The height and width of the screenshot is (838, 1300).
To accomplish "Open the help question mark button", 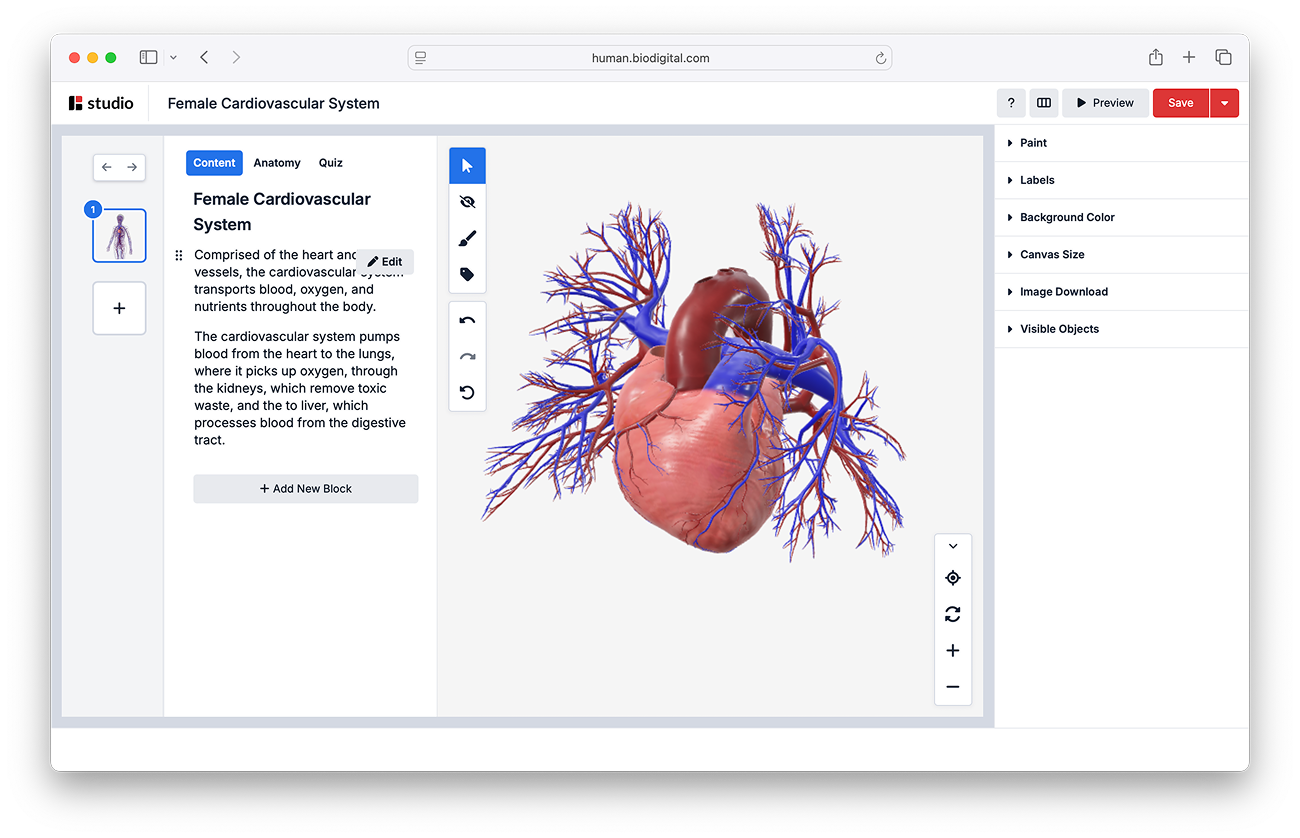I will [1011, 103].
